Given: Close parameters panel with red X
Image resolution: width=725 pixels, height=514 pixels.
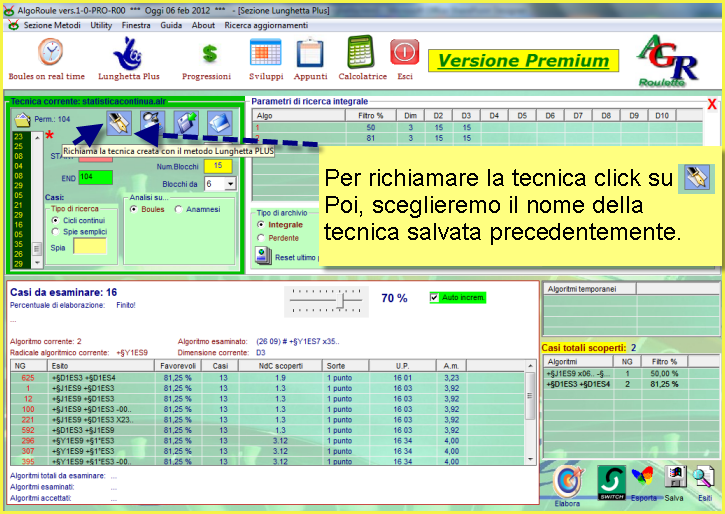Looking at the screenshot, I should pos(712,104).
